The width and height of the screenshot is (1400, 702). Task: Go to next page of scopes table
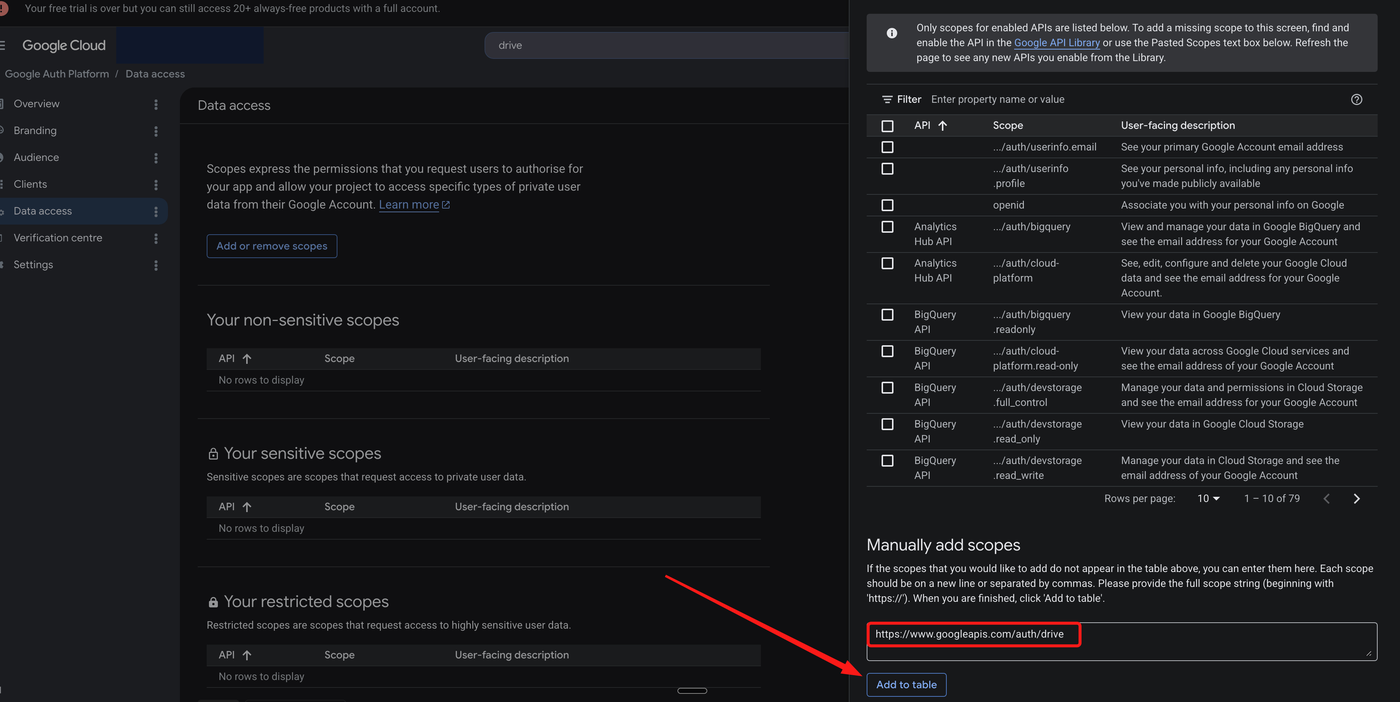point(1357,498)
